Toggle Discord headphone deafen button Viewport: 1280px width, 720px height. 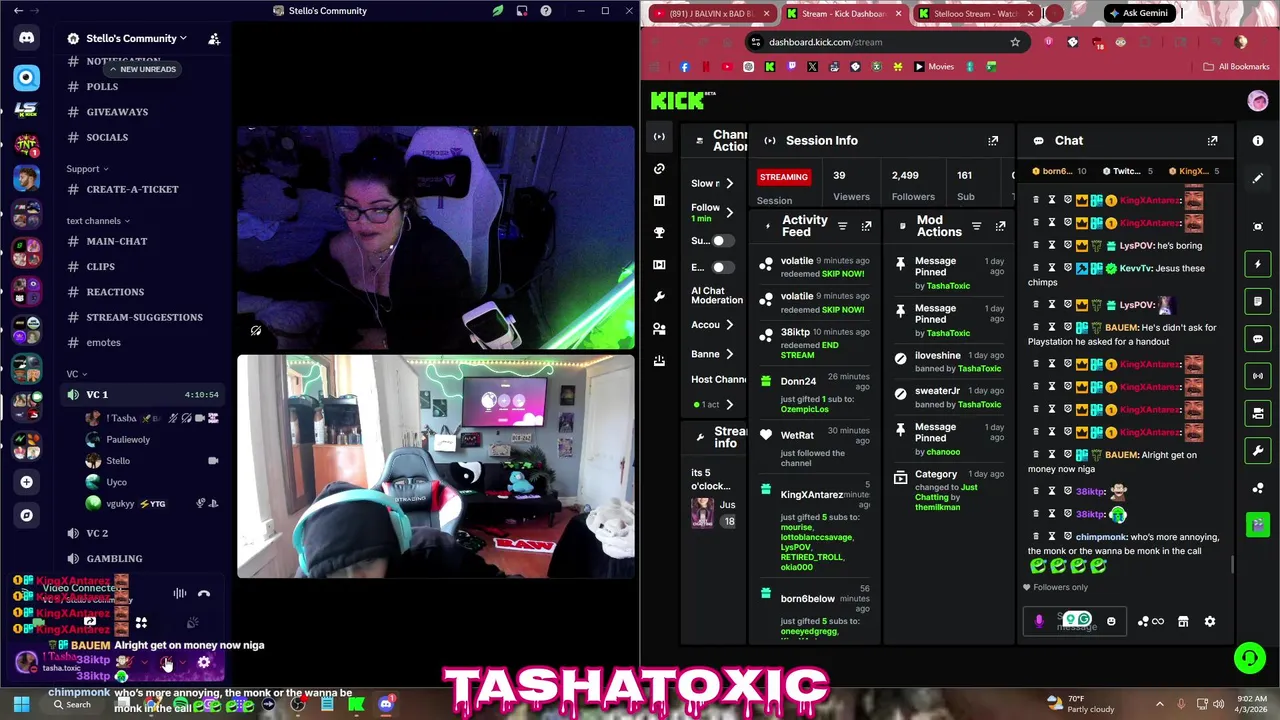167,662
